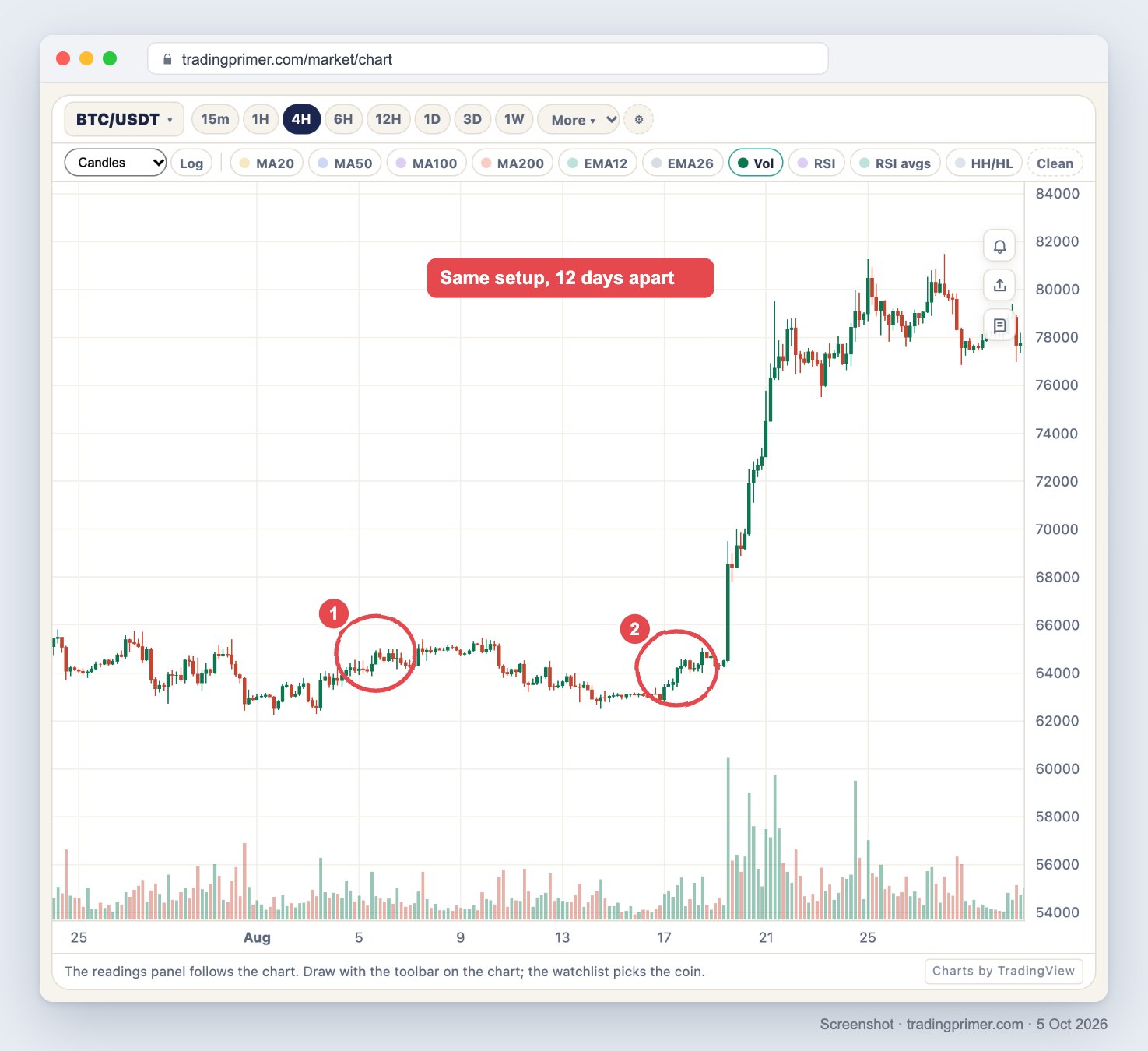Viewport: 1148px width, 1051px height.
Task: Toggle the MA20 indicator
Action: (x=267, y=163)
